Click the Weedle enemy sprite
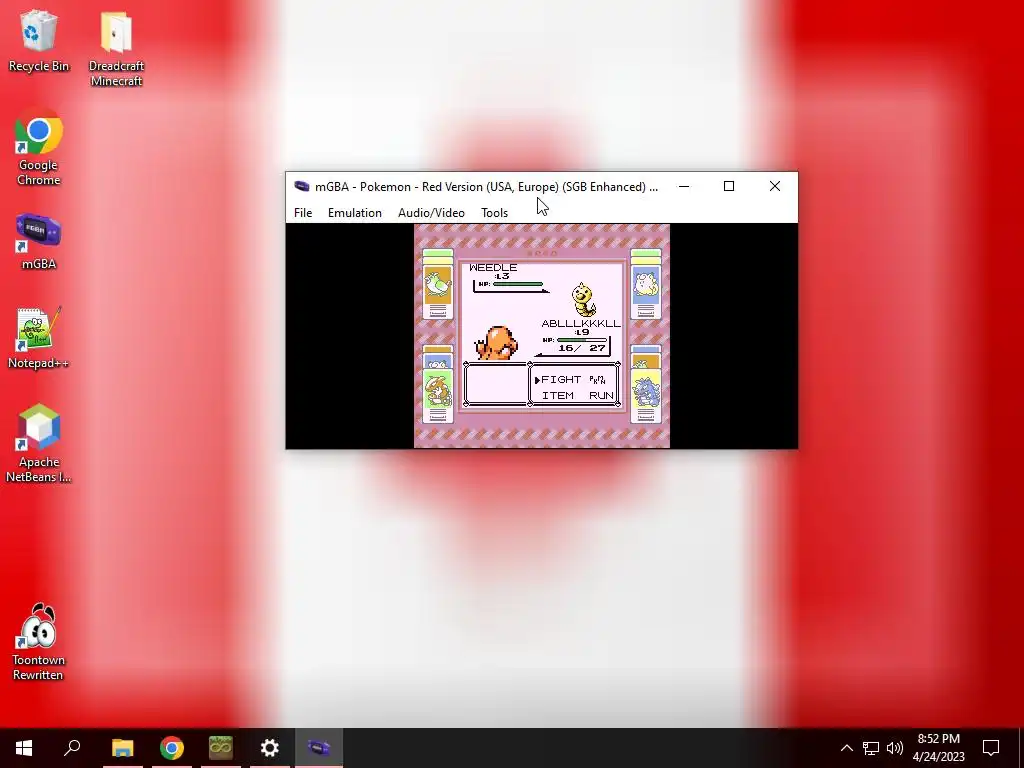 (583, 300)
